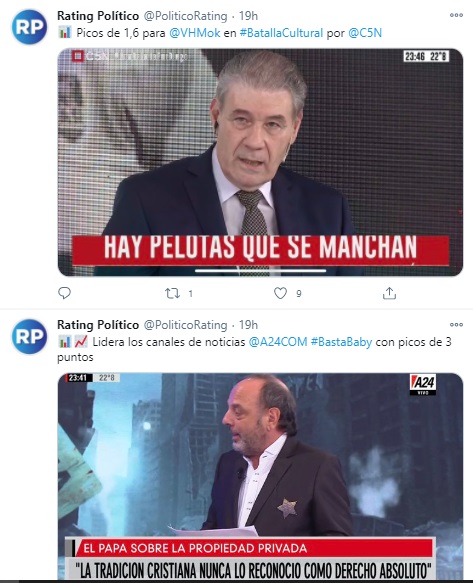This screenshot has width=473, height=583.
Task: Open the RP avatar on second tweet
Action: click(x=29, y=336)
